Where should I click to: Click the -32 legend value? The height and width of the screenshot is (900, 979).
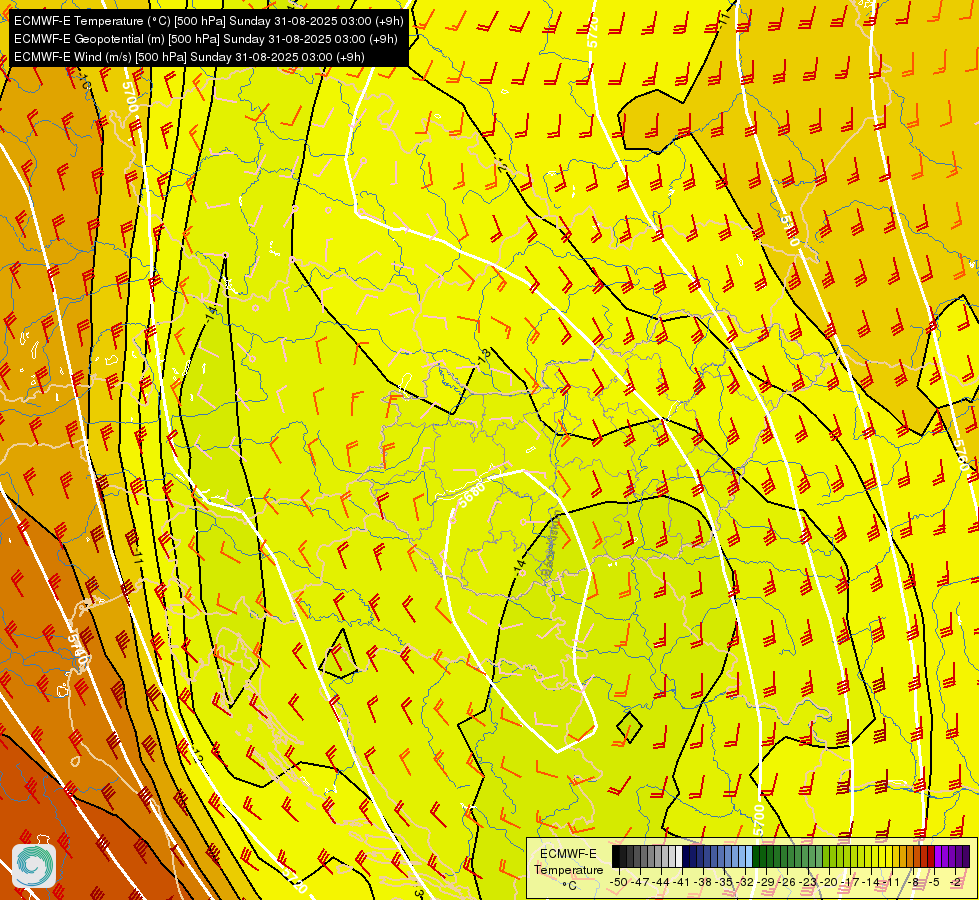point(745,883)
